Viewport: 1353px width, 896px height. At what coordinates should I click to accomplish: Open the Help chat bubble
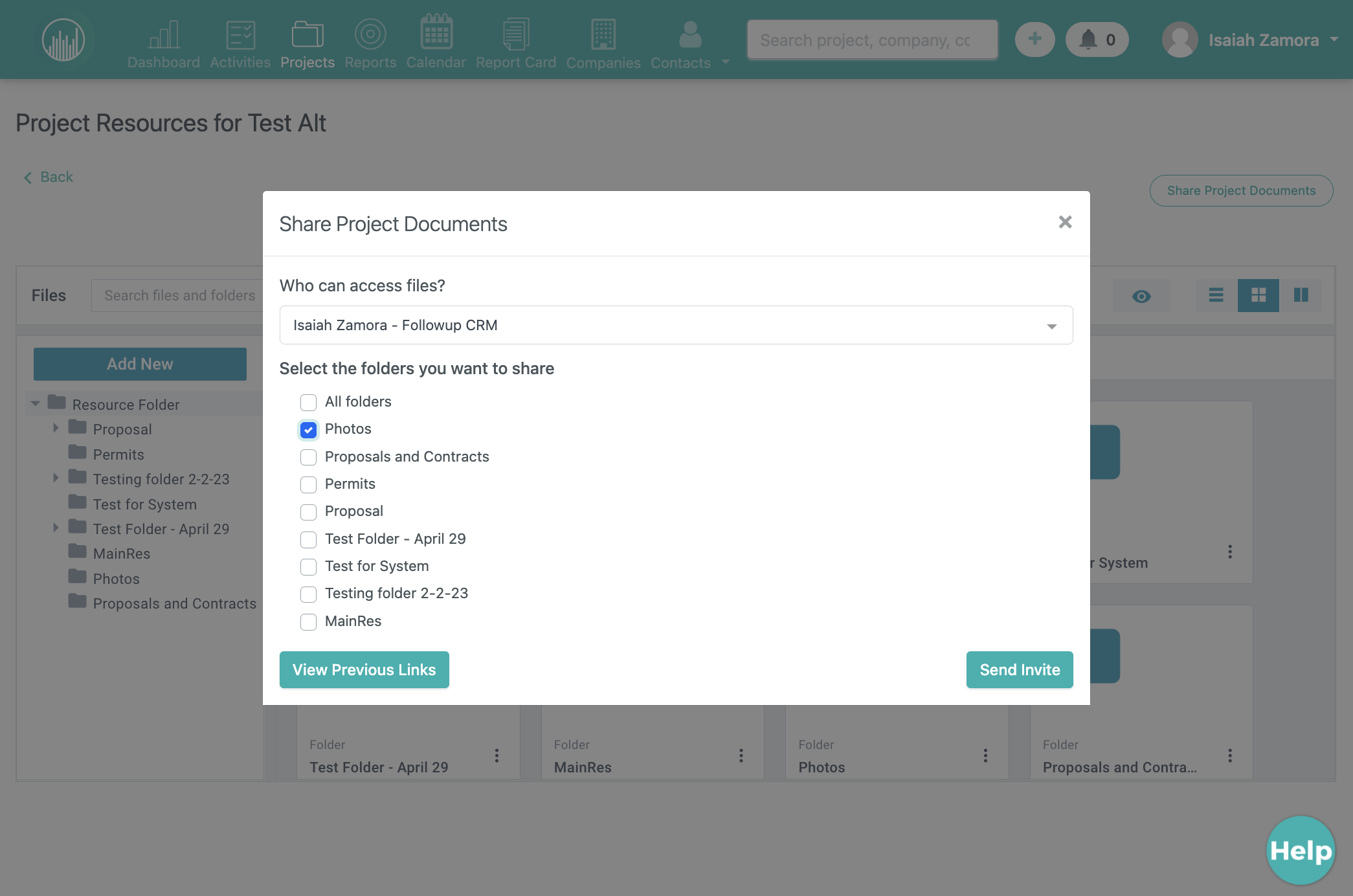[x=1301, y=850]
